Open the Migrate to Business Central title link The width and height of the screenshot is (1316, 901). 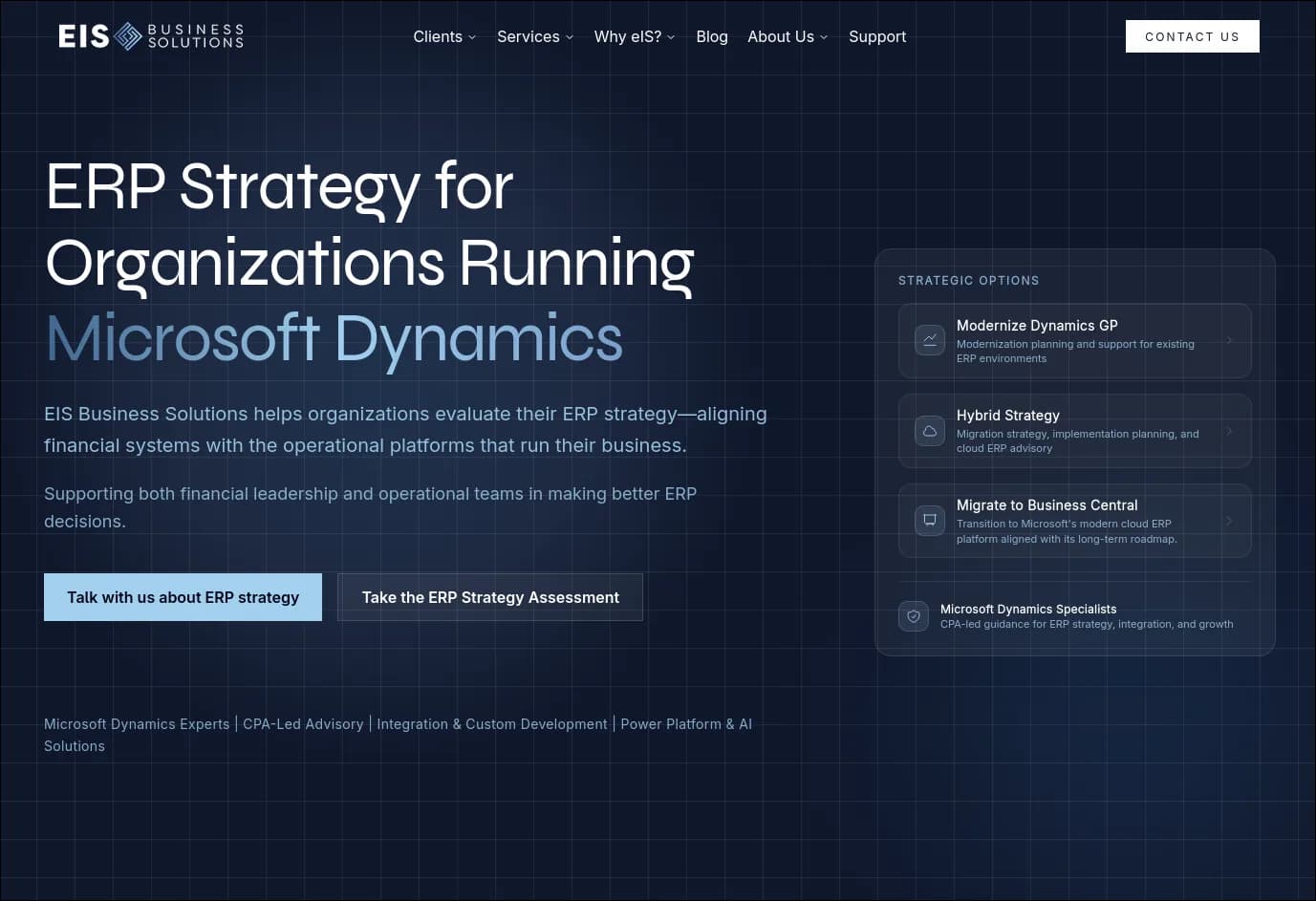tap(1047, 505)
